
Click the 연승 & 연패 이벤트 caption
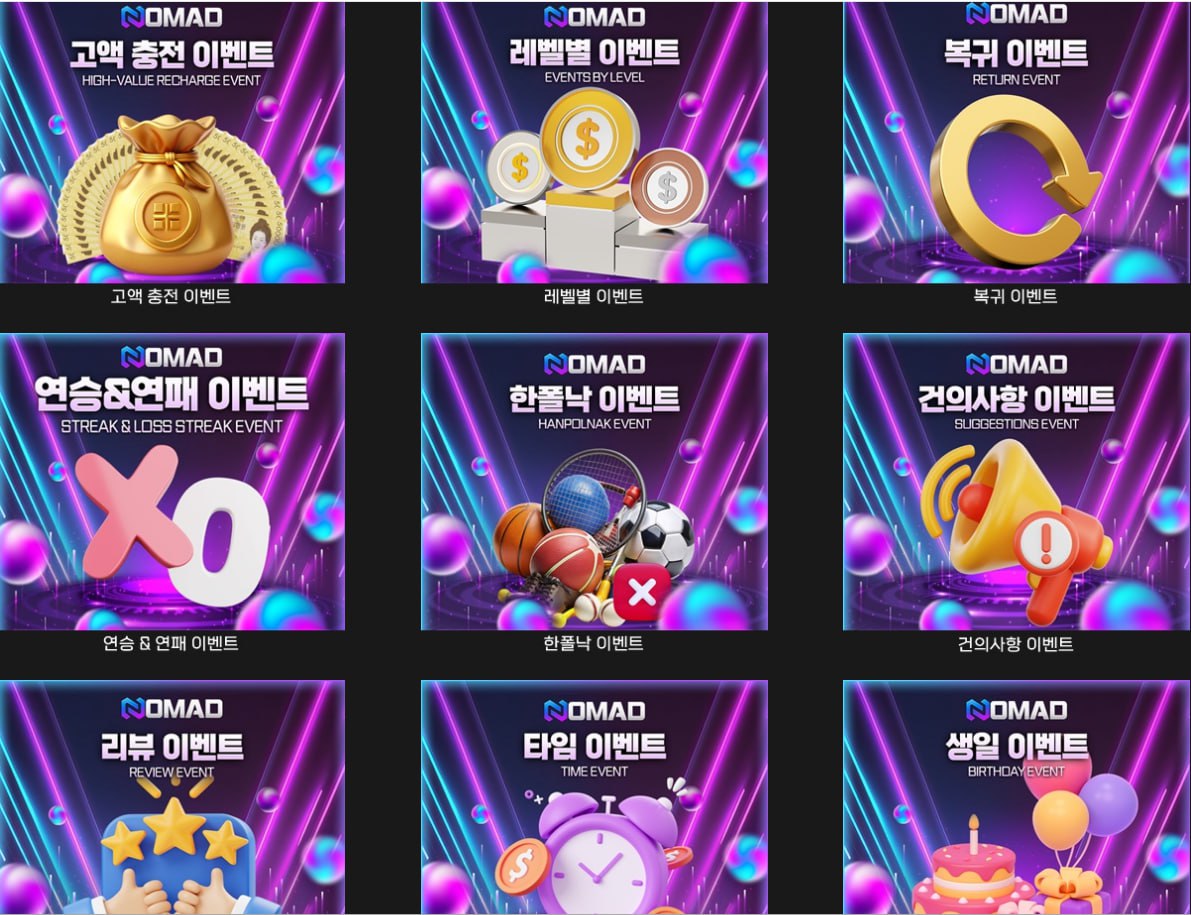171,643
